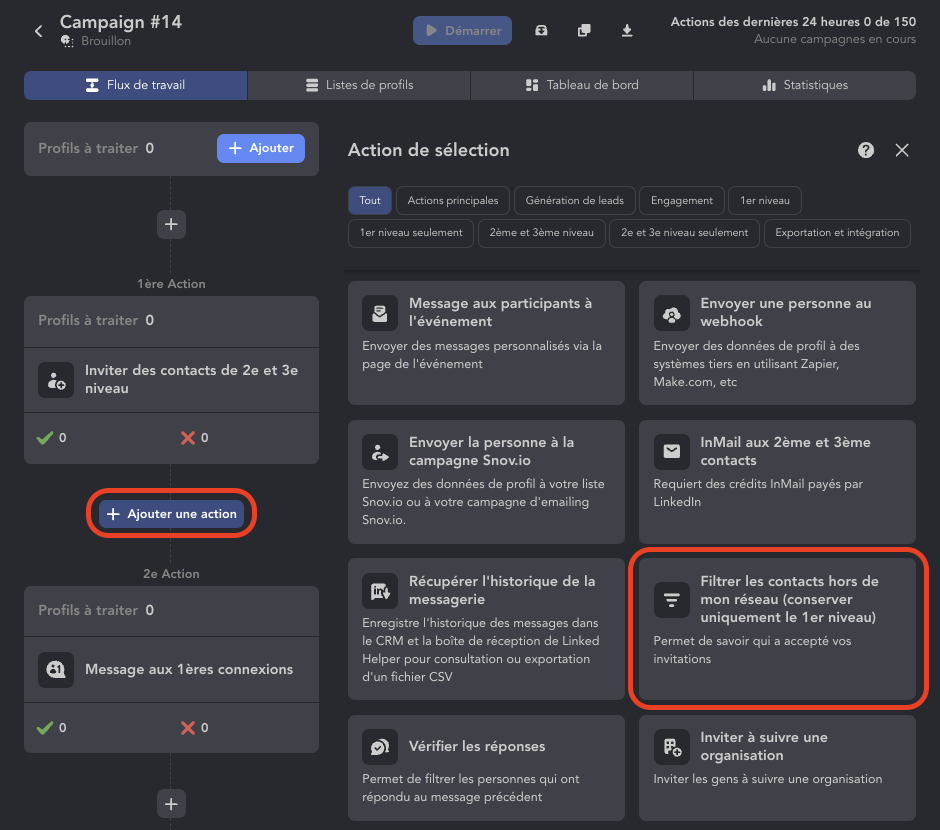Click the blue Ajouter button
940x830 pixels.
261,148
